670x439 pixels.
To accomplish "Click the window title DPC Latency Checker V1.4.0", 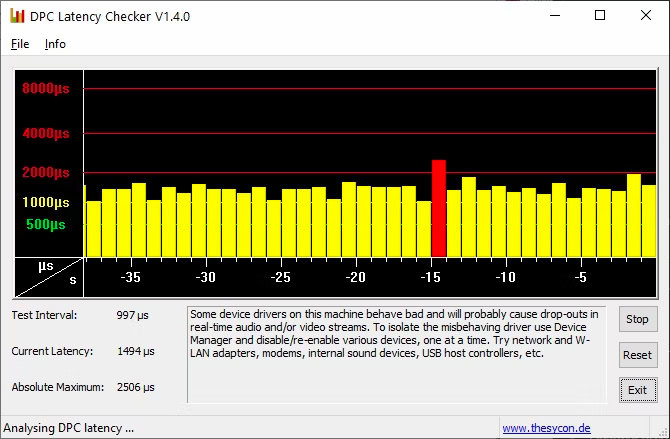I will [110, 17].
